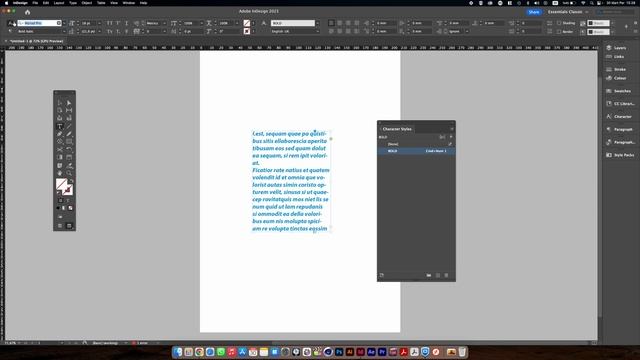The width and height of the screenshot is (640, 360).
Task: Open the Stroke panel
Action: tap(616, 69)
